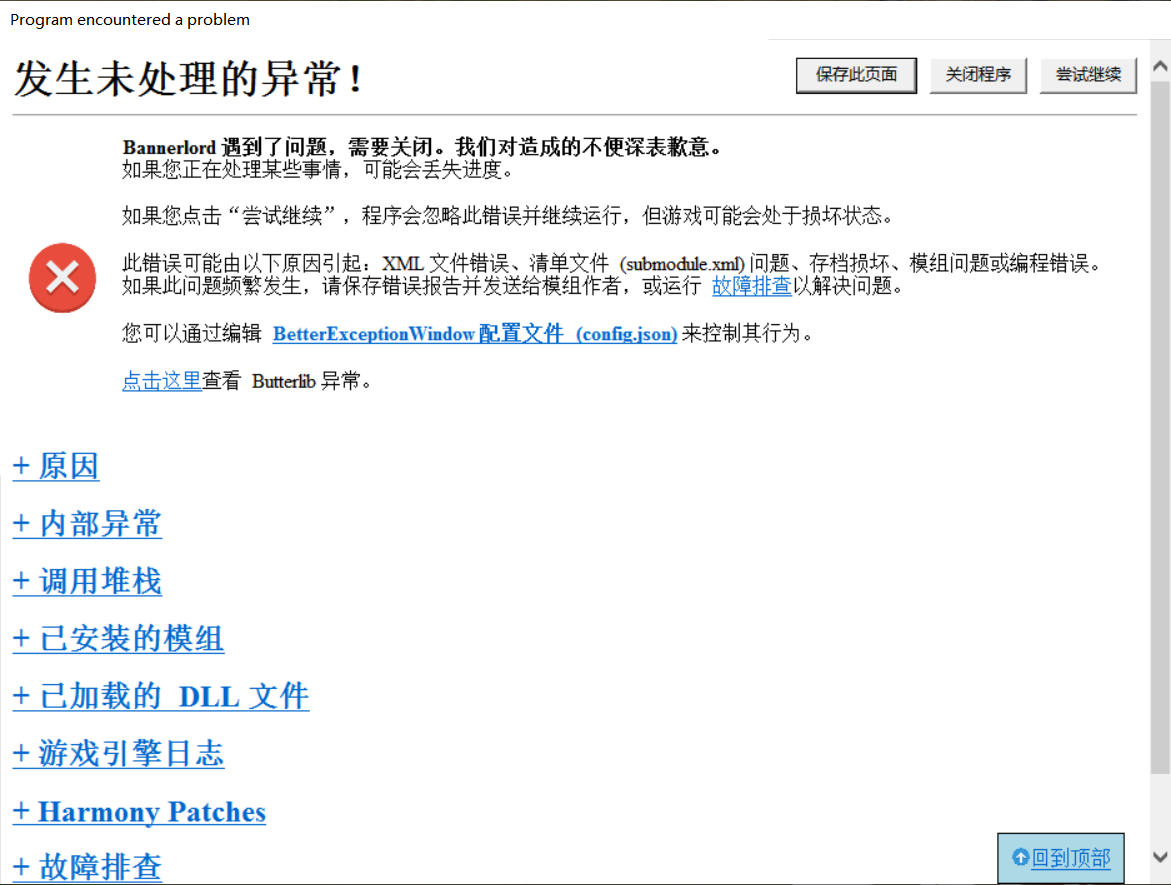Click the 回到顶部 button
This screenshot has width=1171, height=885.
pyautogui.click(x=1060, y=858)
